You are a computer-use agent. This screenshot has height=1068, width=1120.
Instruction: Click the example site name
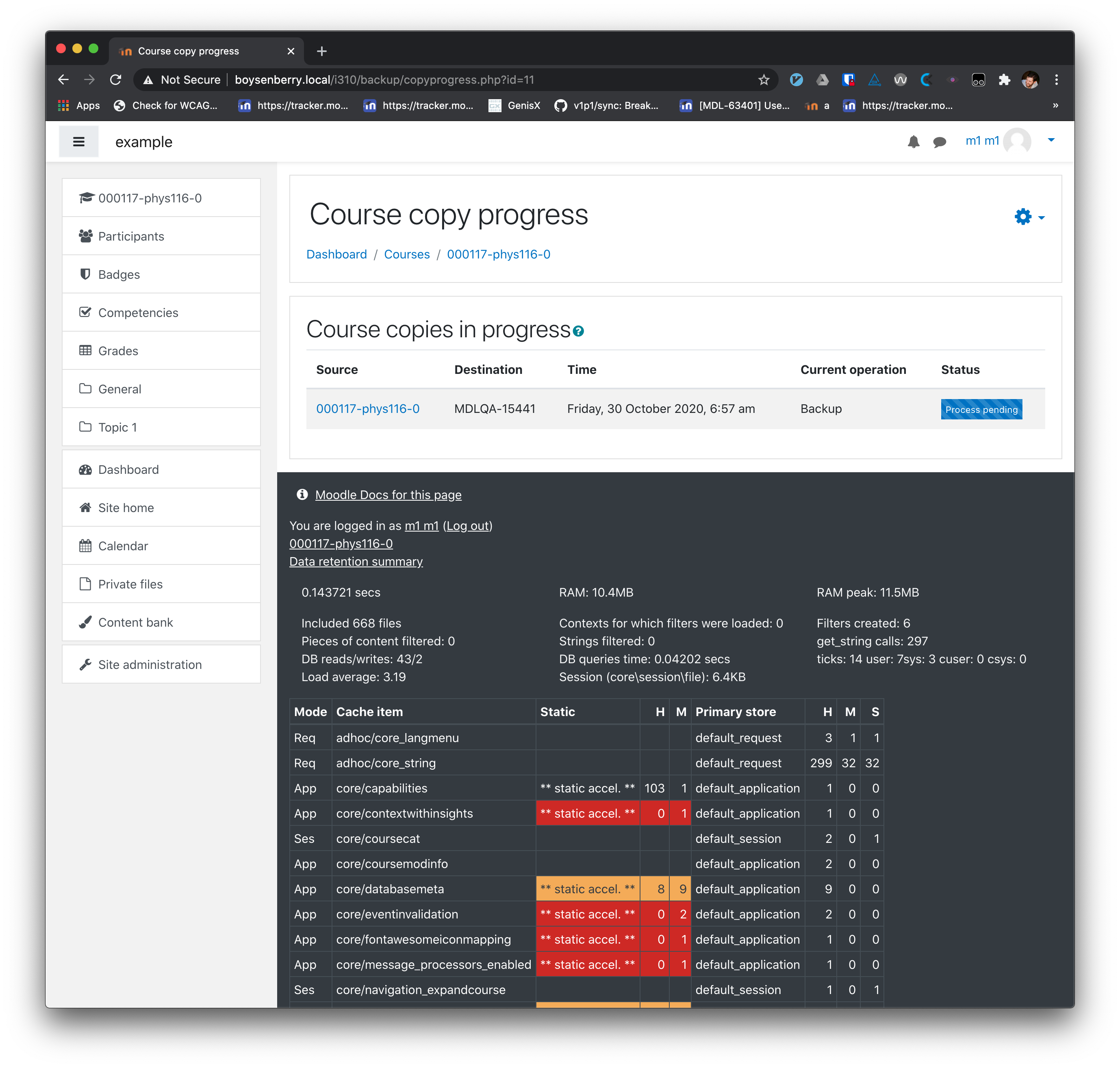click(x=143, y=142)
